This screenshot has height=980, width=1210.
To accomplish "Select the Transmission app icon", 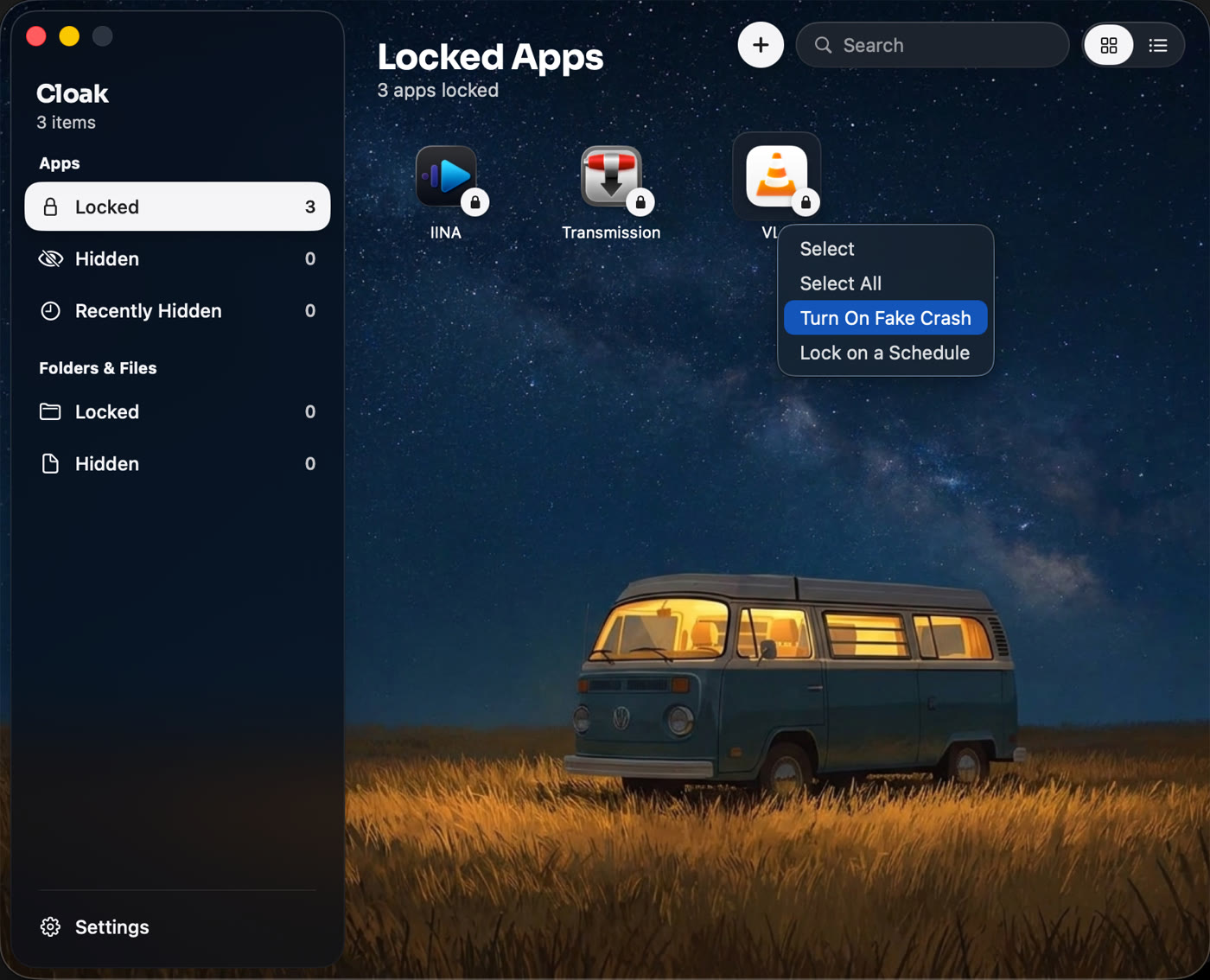I will [611, 176].
